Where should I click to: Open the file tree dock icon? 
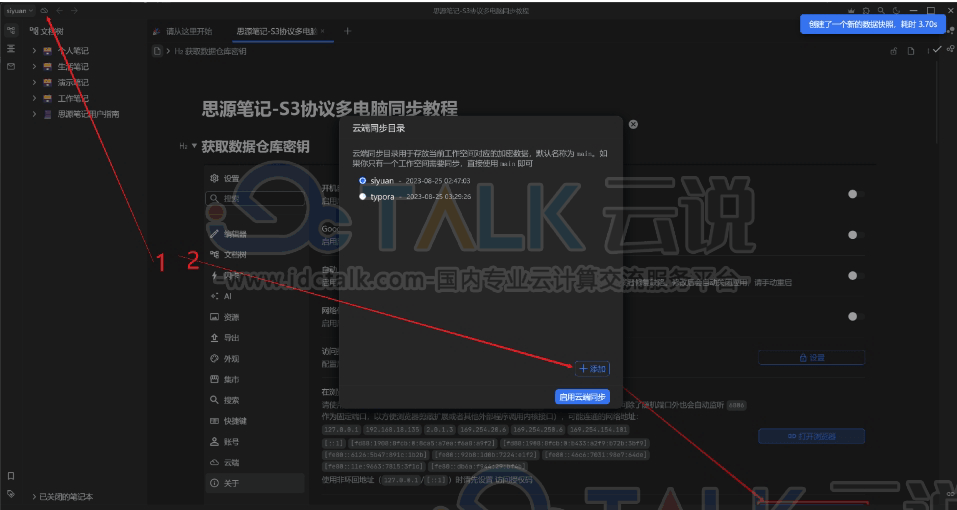tap(11, 30)
